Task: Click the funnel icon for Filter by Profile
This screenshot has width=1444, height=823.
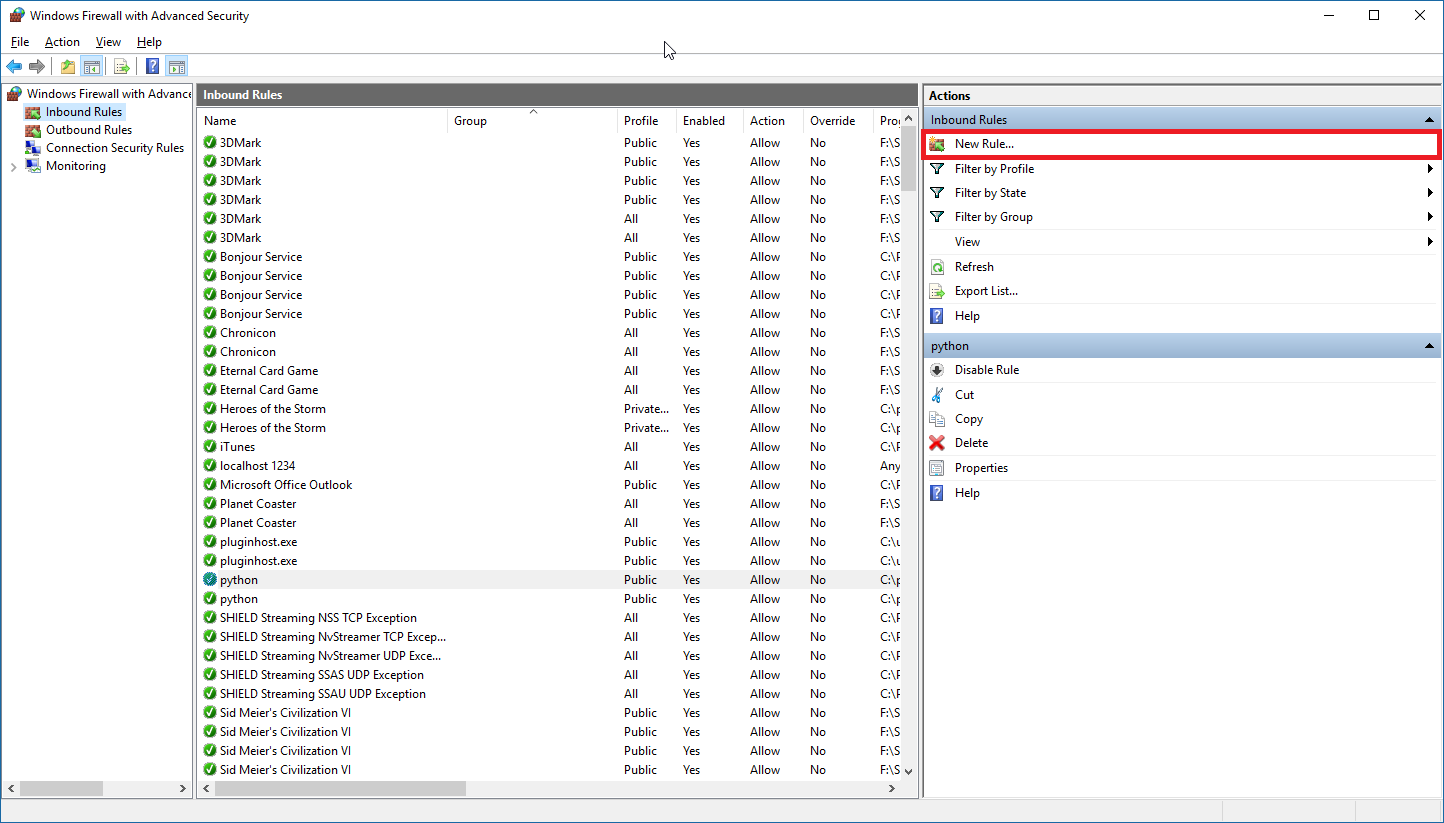Action: 937,169
